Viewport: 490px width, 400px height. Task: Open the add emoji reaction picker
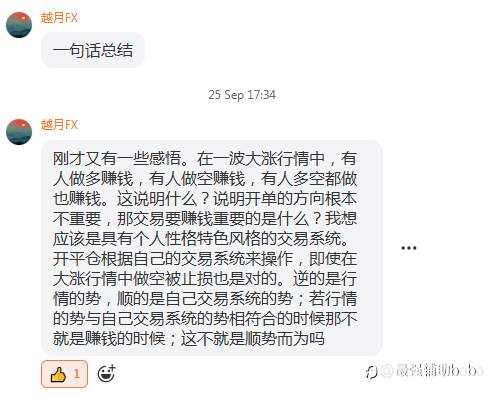coord(106,374)
